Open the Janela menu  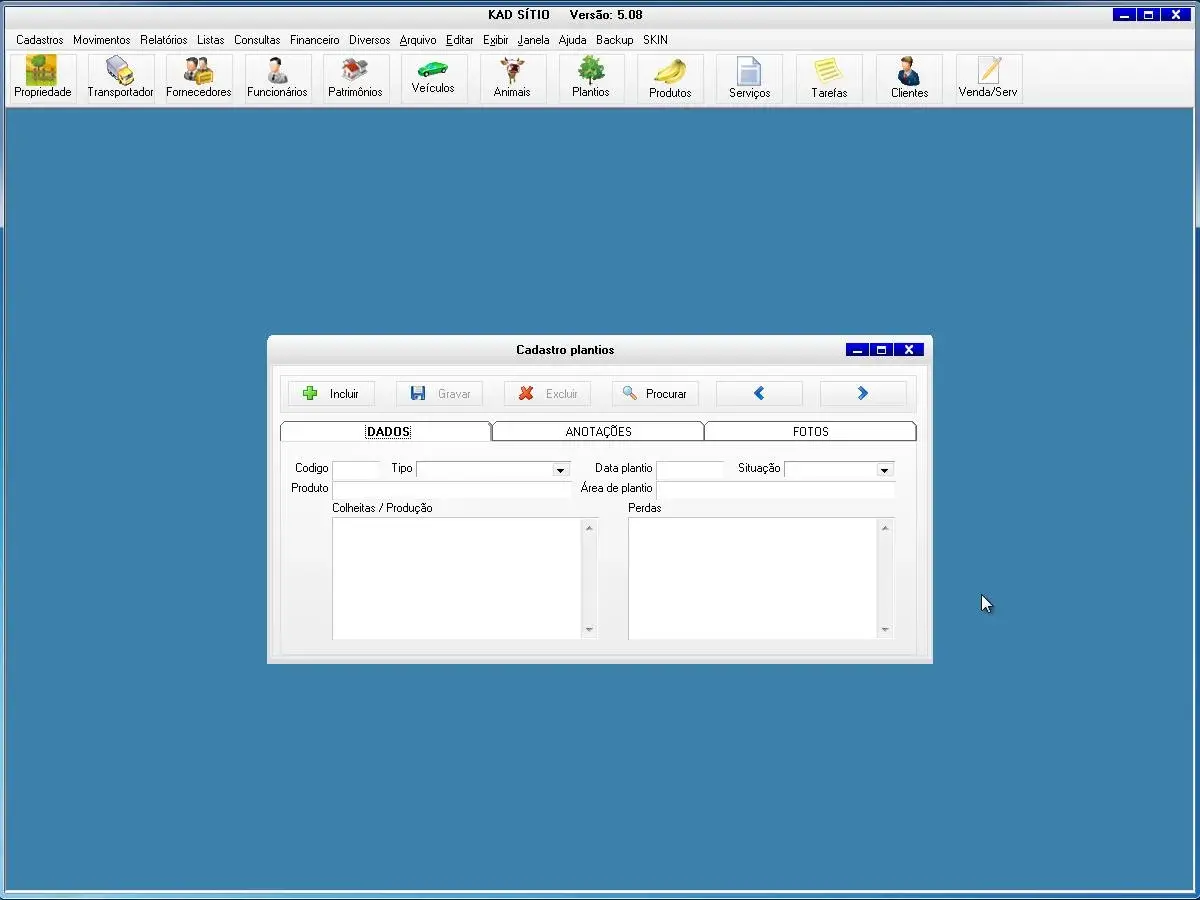point(534,40)
